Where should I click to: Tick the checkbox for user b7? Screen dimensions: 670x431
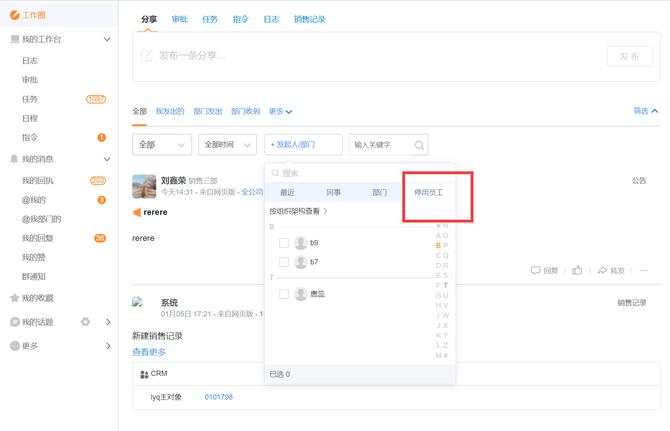pos(284,262)
